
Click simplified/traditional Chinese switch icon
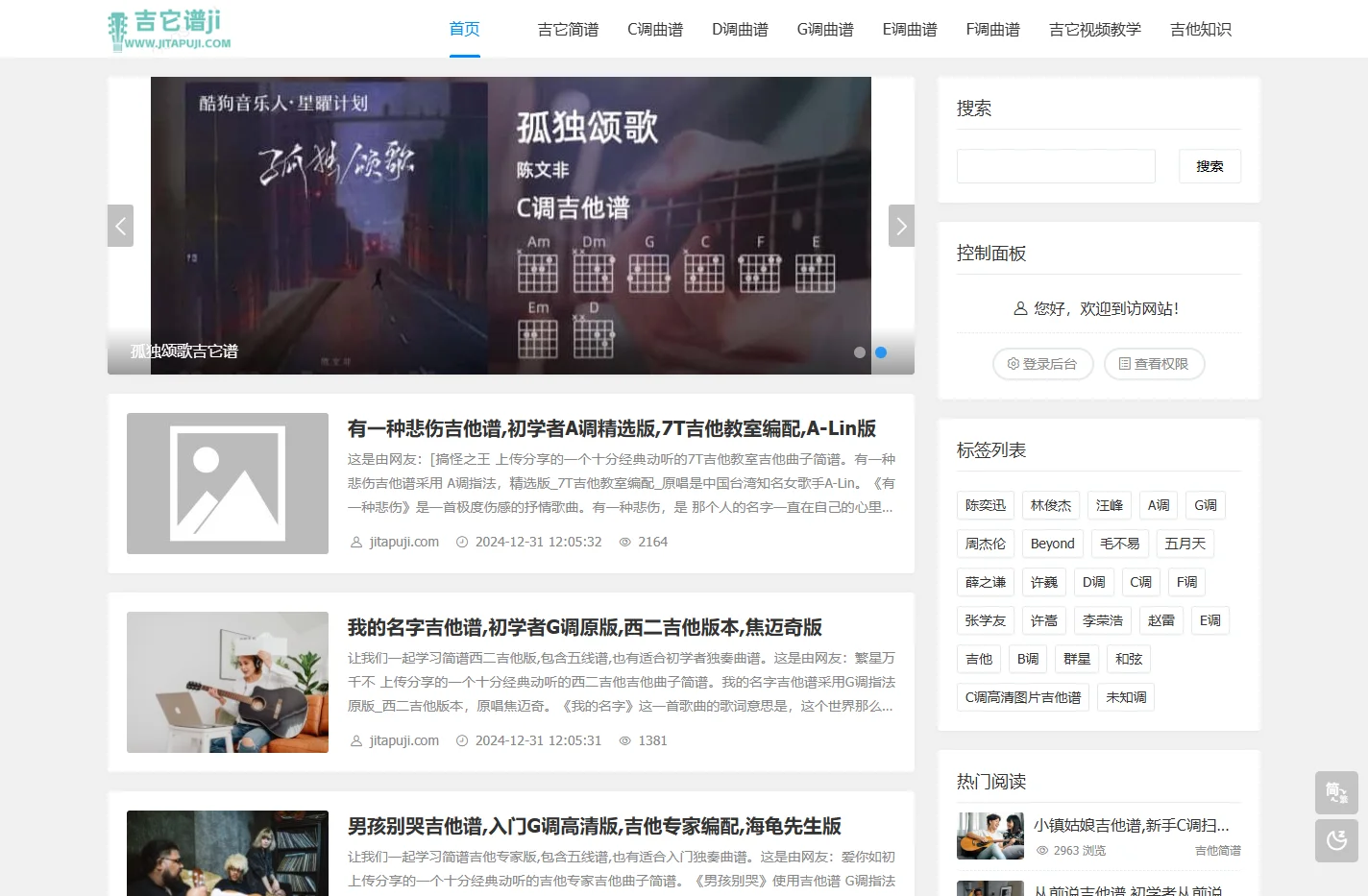[1336, 793]
